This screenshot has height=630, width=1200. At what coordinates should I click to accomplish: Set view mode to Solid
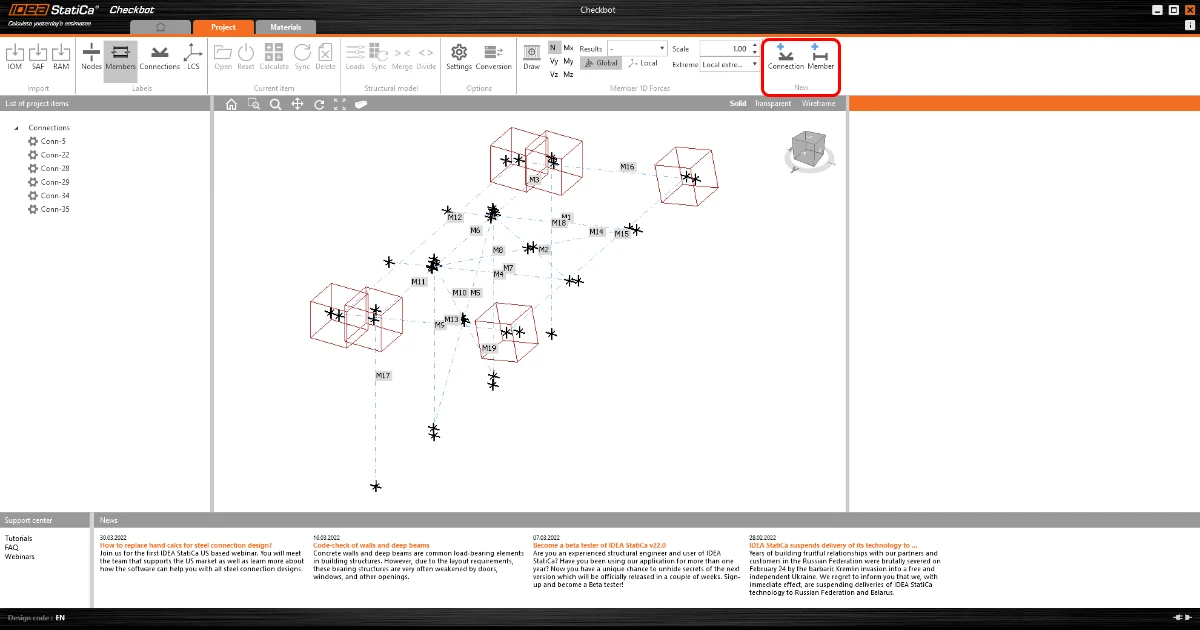738,103
